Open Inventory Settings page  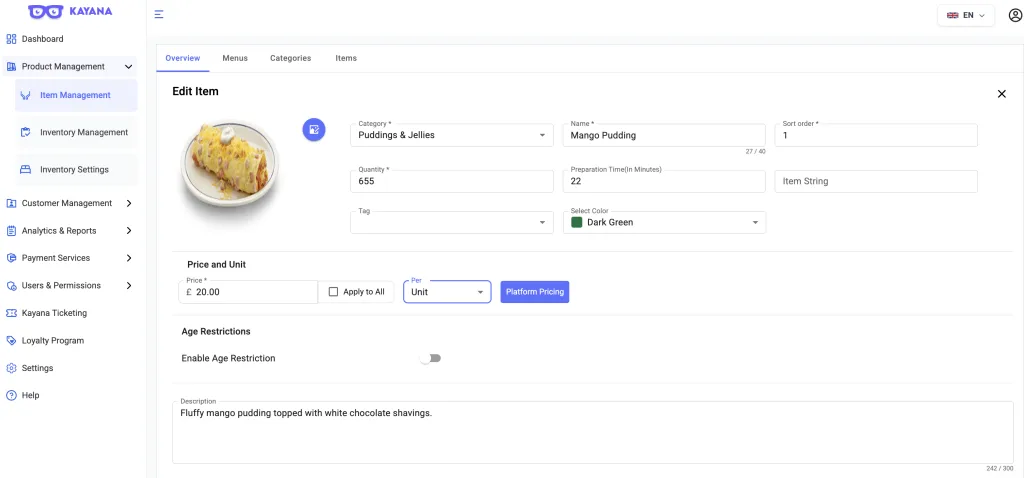coord(76,170)
